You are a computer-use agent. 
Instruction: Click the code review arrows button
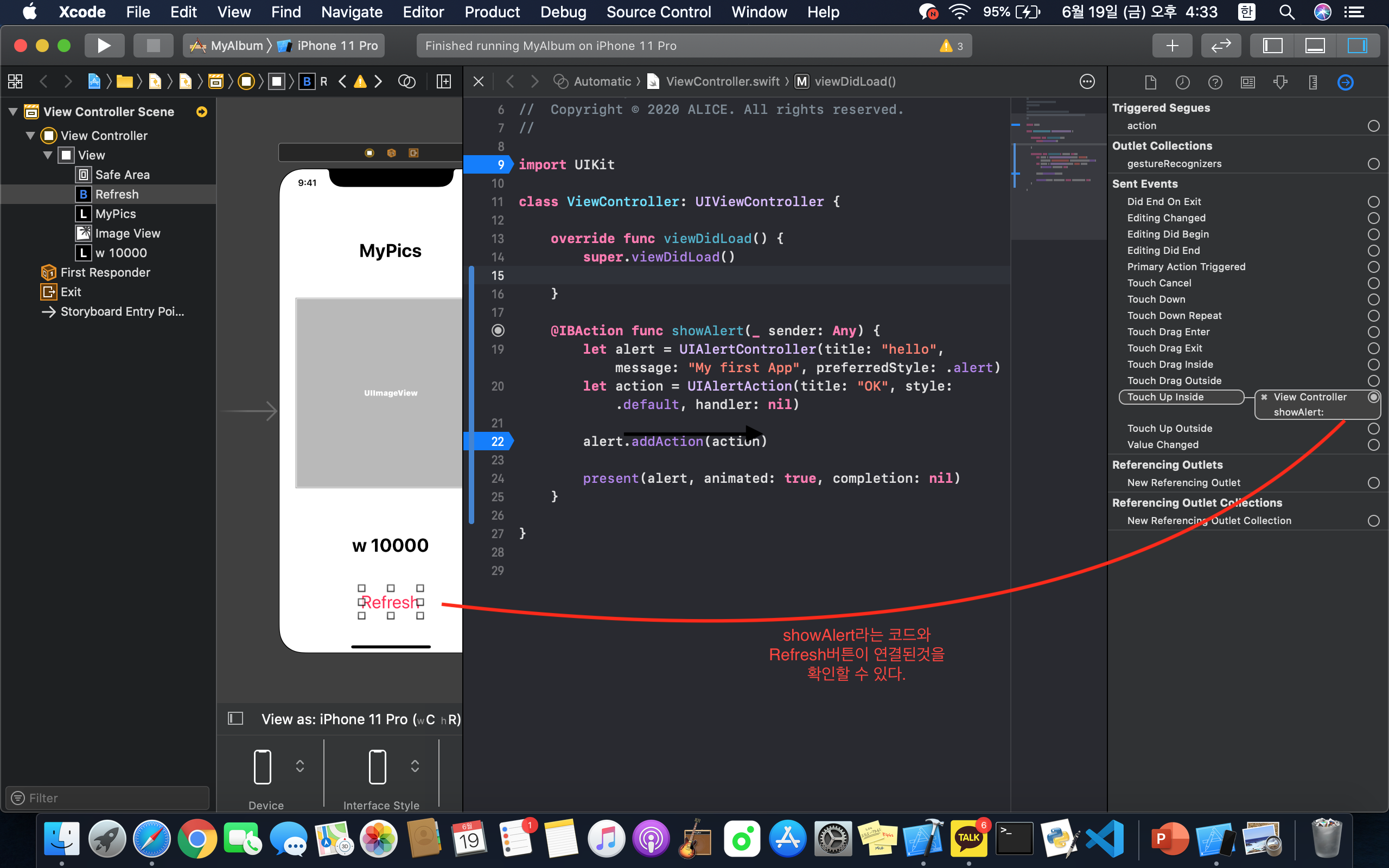[1221, 46]
